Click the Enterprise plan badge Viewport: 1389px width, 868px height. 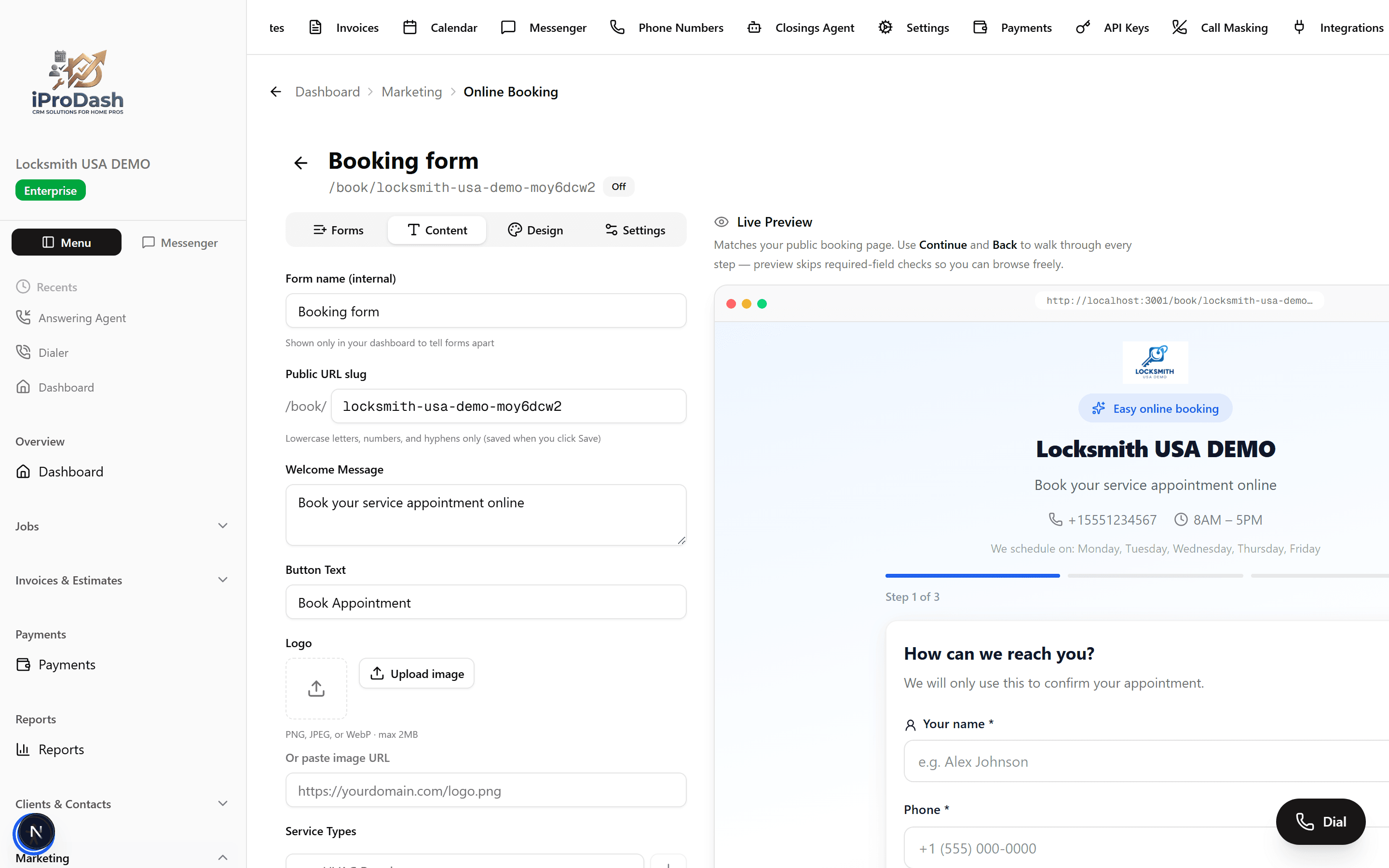point(51,190)
